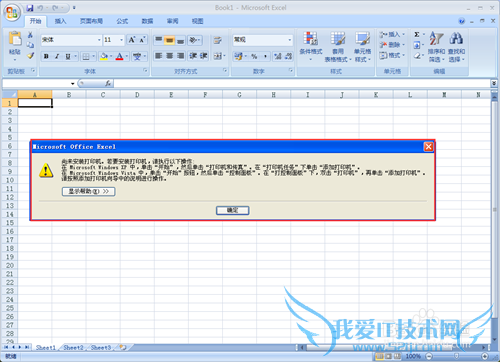
Task: Open the 插入 (Insert) ribbon tab
Action: coord(60,21)
